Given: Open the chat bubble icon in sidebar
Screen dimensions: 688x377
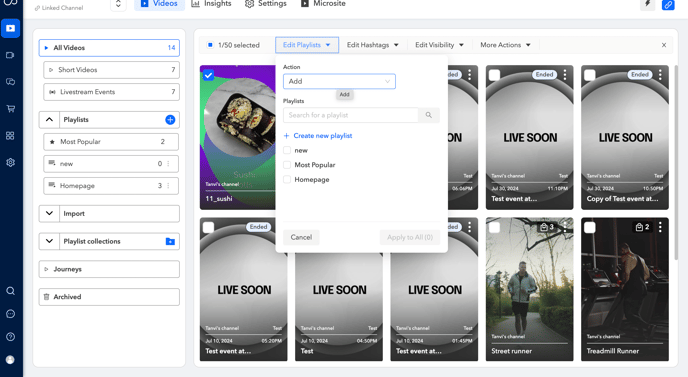Looking at the screenshot, I should [11, 314].
